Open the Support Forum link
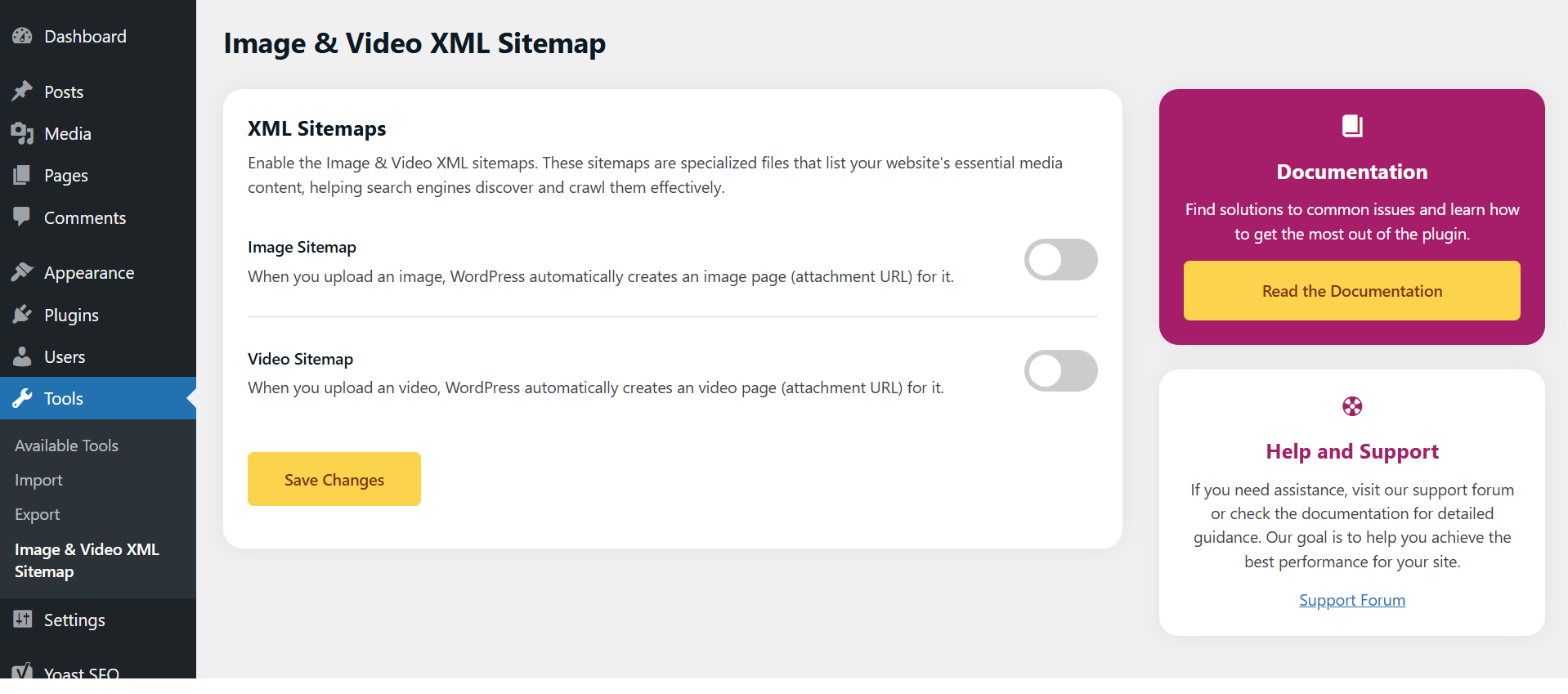The width and height of the screenshot is (1568, 694). 1352,600
